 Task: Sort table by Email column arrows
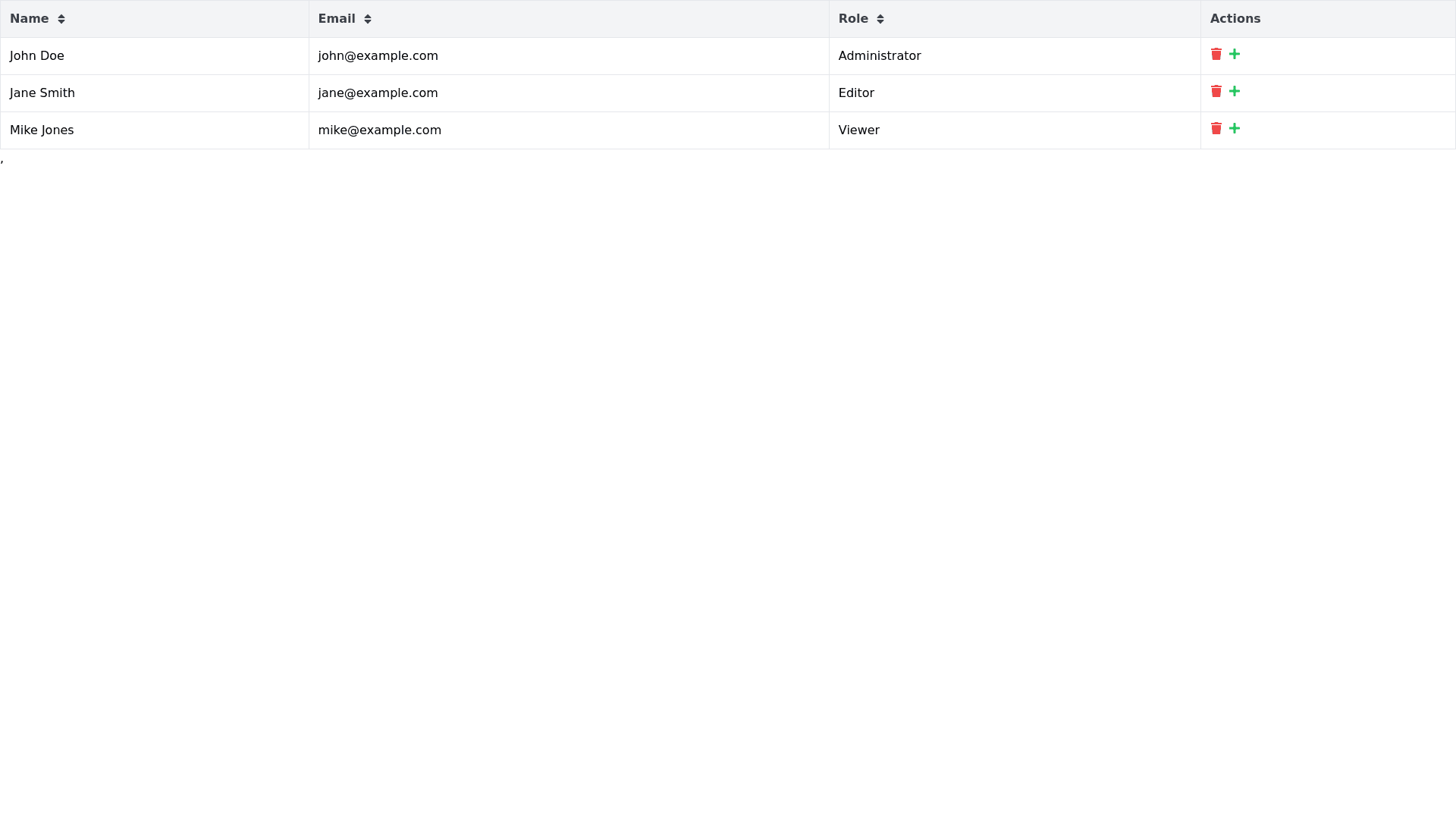[368, 19]
